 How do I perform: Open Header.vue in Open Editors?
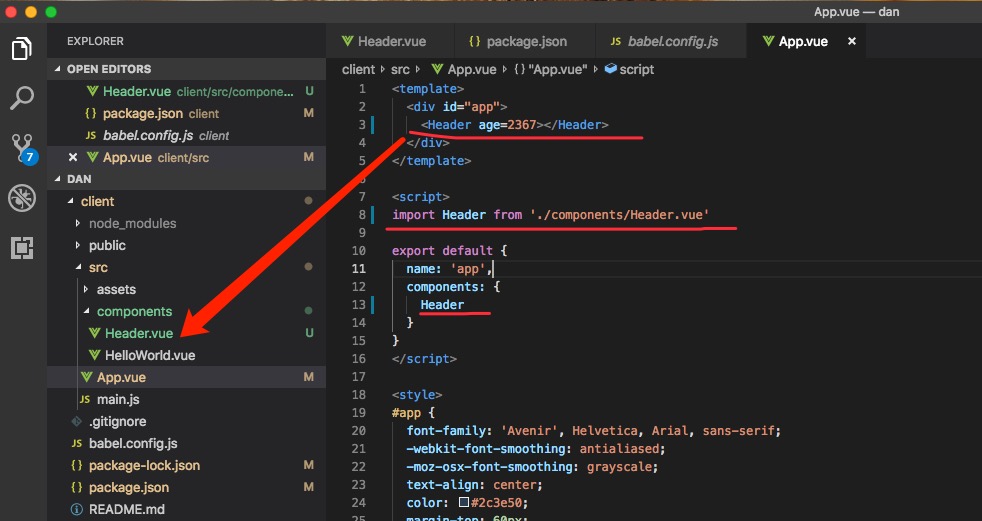[x=187, y=91]
